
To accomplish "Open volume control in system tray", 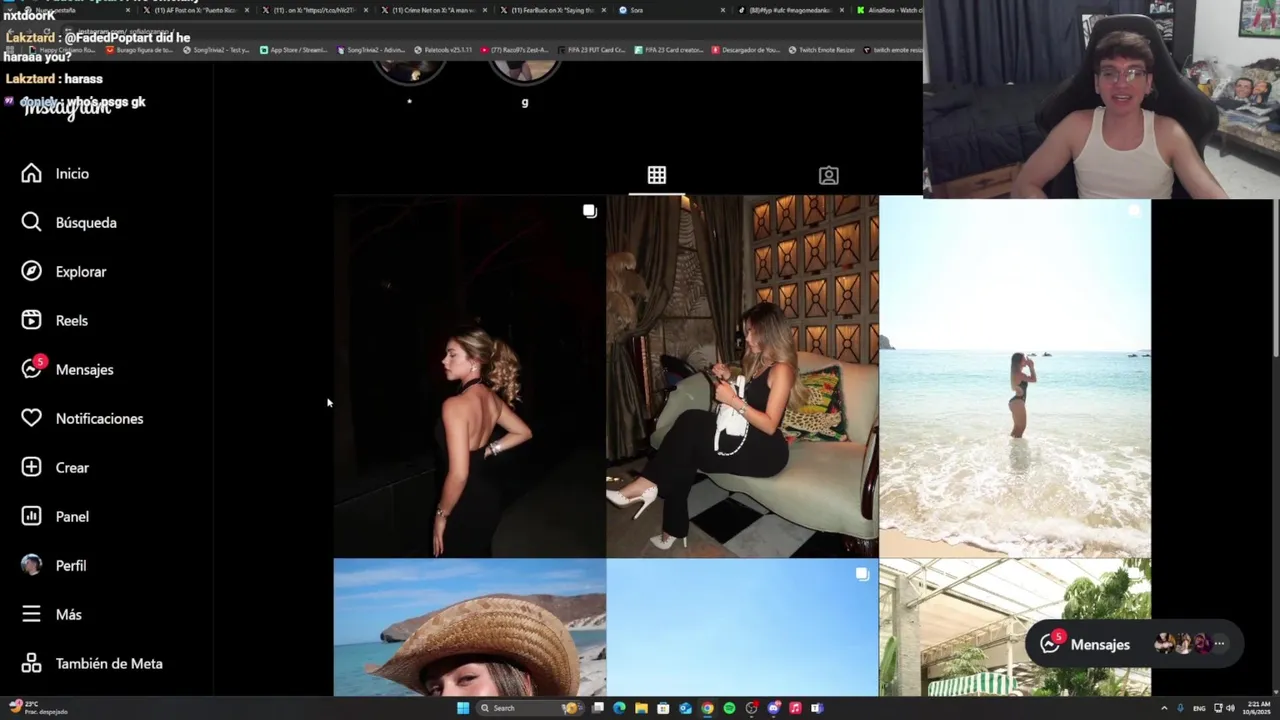I will pos(1230,708).
